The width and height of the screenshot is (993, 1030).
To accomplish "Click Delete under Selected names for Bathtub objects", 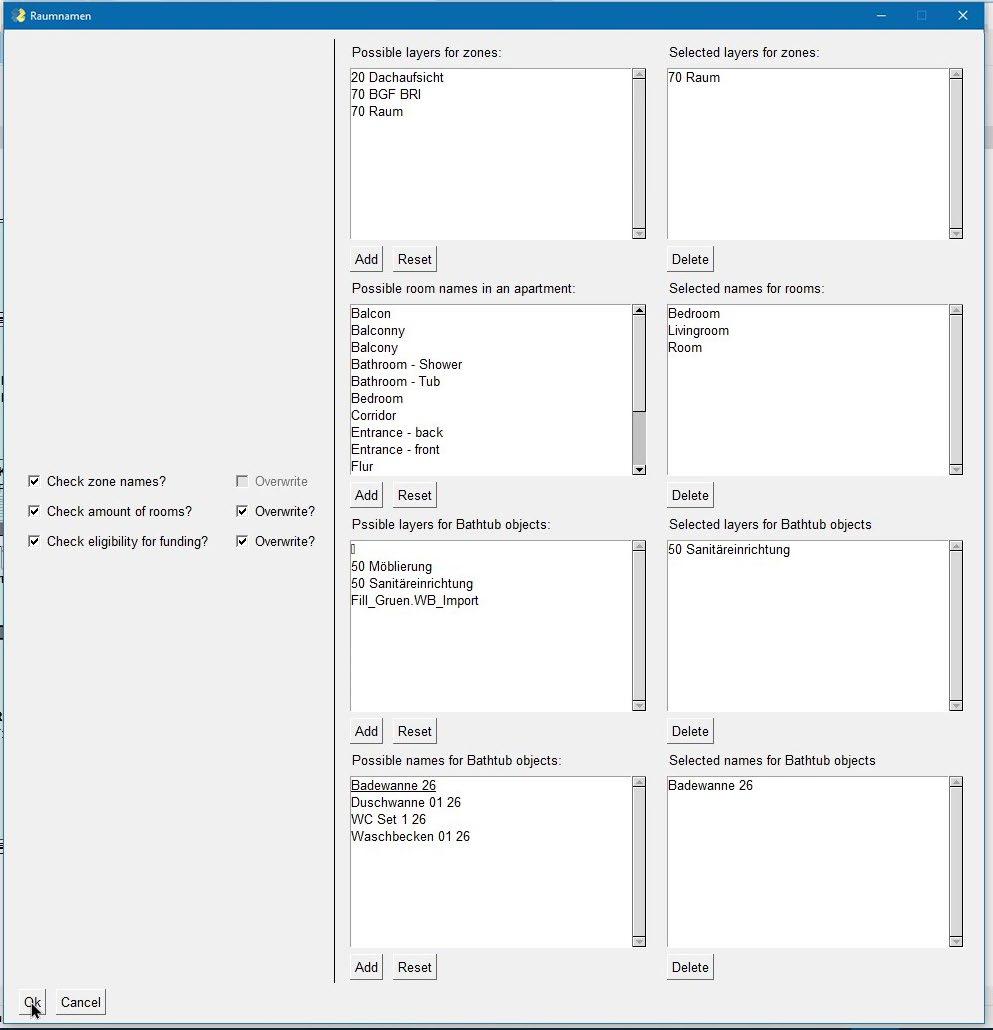I will [x=690, y=967].
